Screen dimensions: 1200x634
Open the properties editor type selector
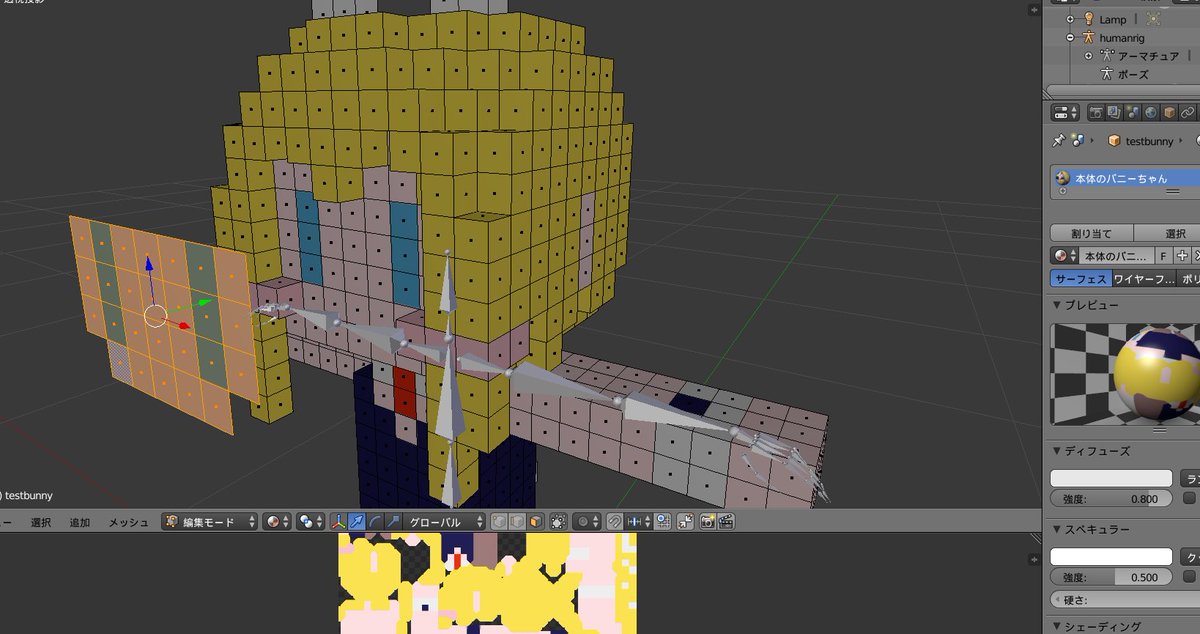(1066, 113)
